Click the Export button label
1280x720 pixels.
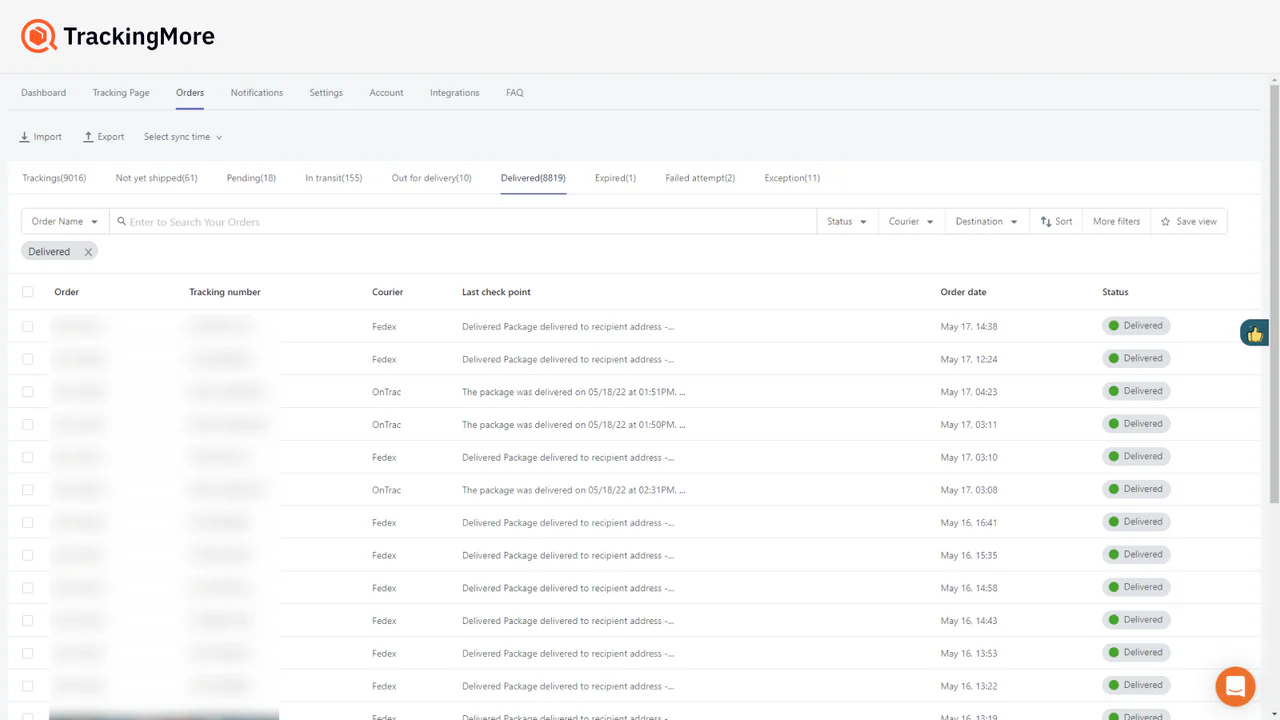coord(111,137)
